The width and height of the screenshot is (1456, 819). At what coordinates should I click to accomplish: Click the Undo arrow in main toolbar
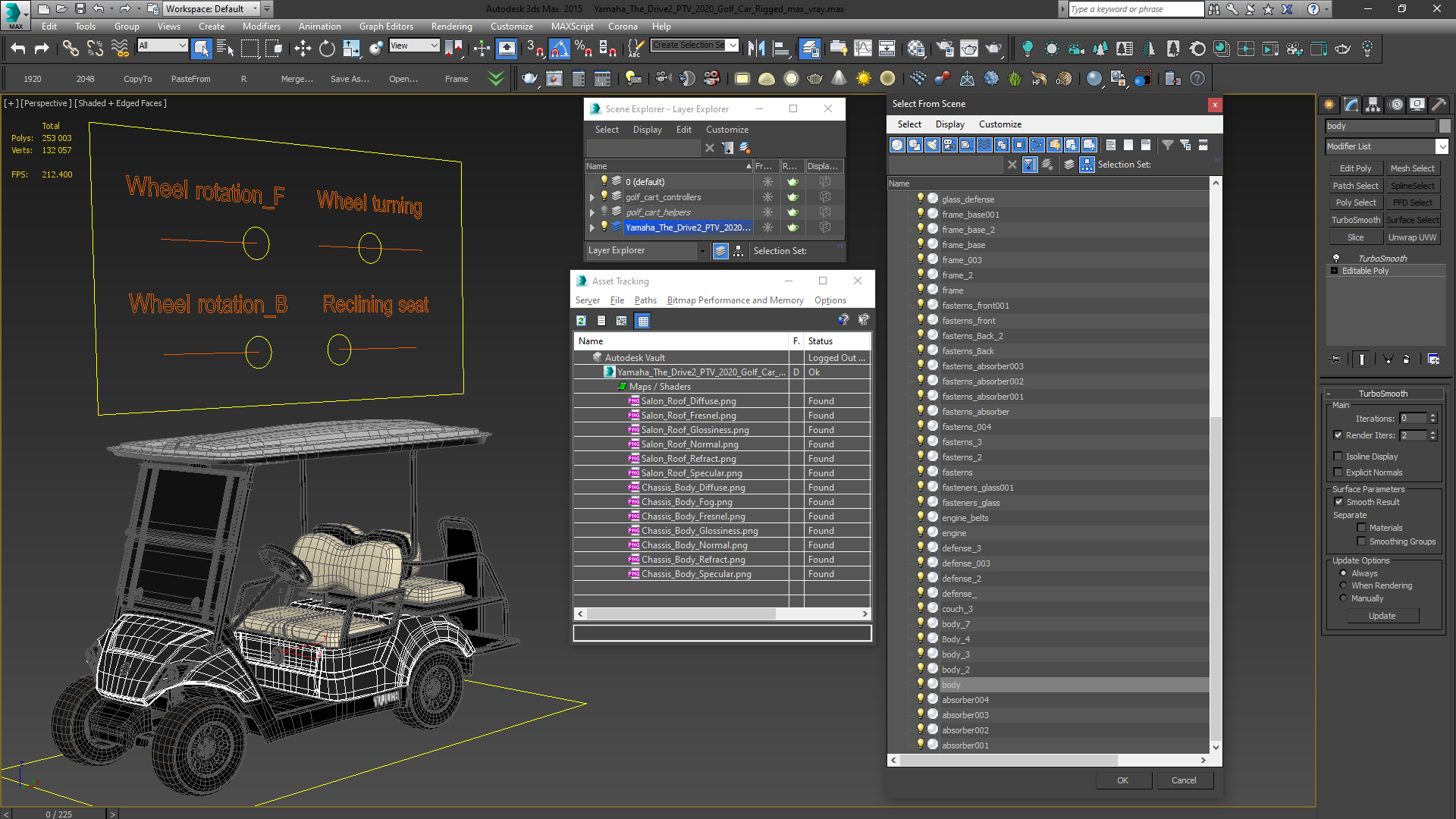pyautogui.click(x=18, y=49)
